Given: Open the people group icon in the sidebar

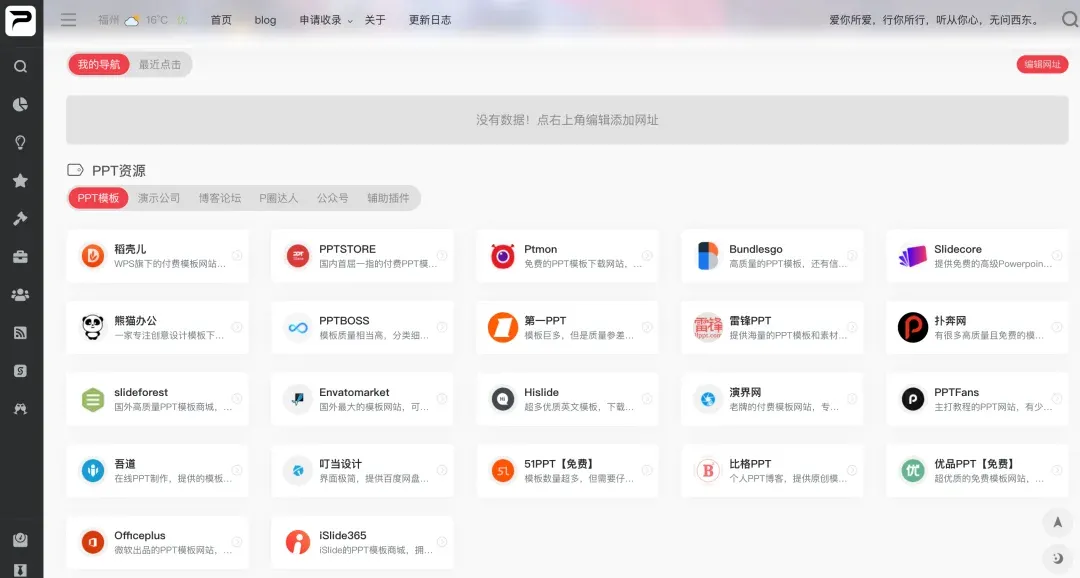Looking at the screenshot, I should coord(21,295).
